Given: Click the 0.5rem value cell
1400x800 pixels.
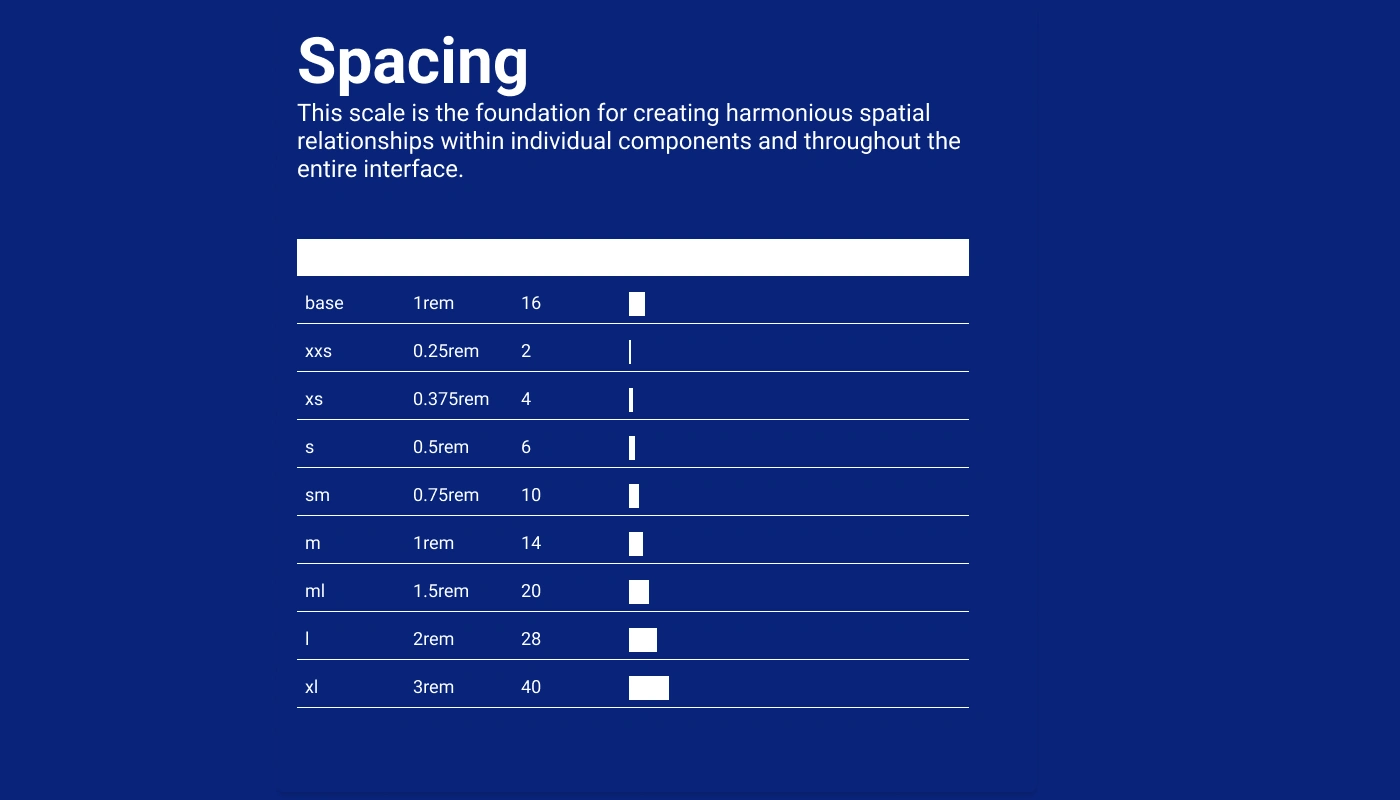Looking at the screenshot, I should (441, 447).
